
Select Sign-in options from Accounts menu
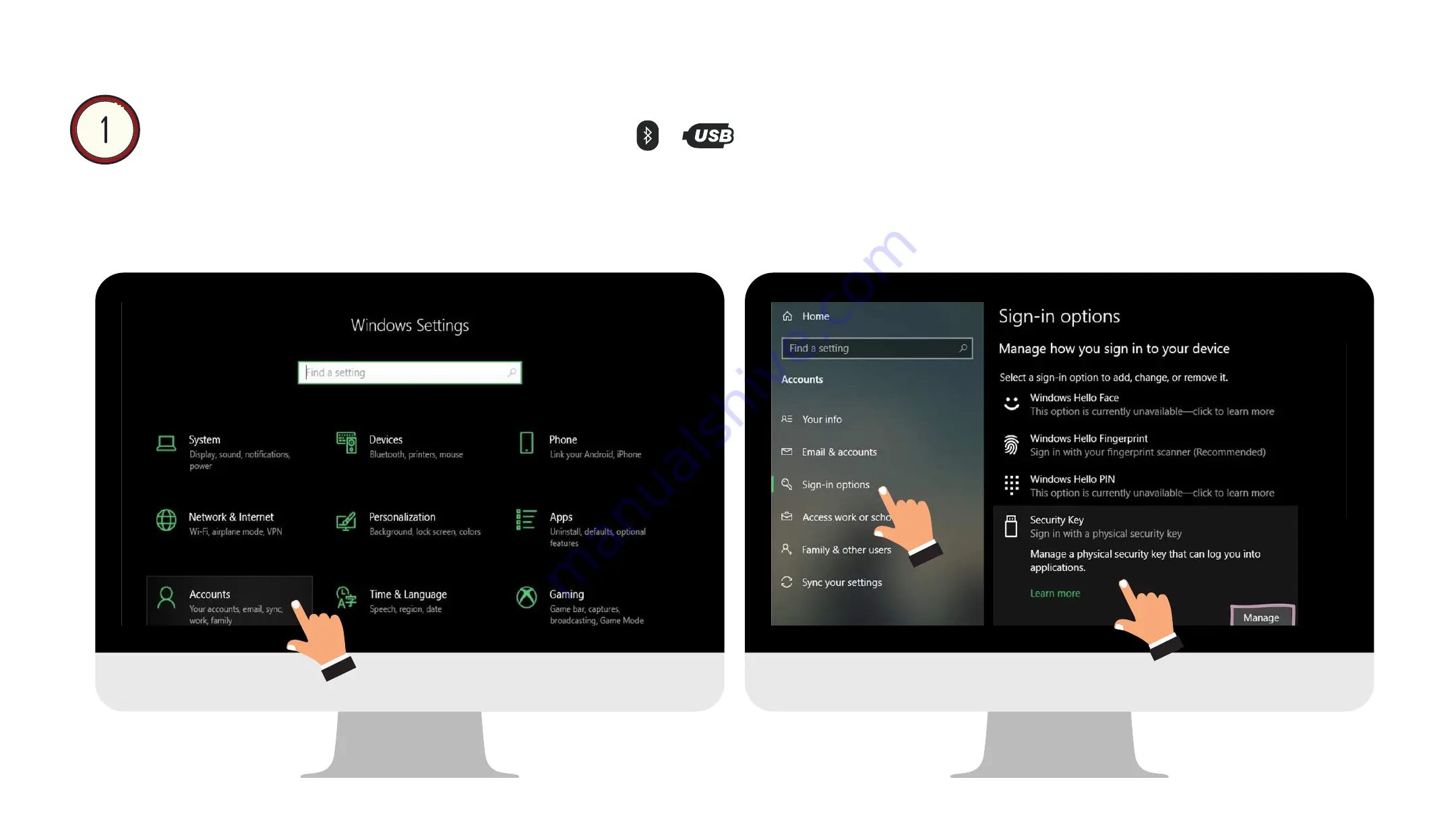click(835, 484)
